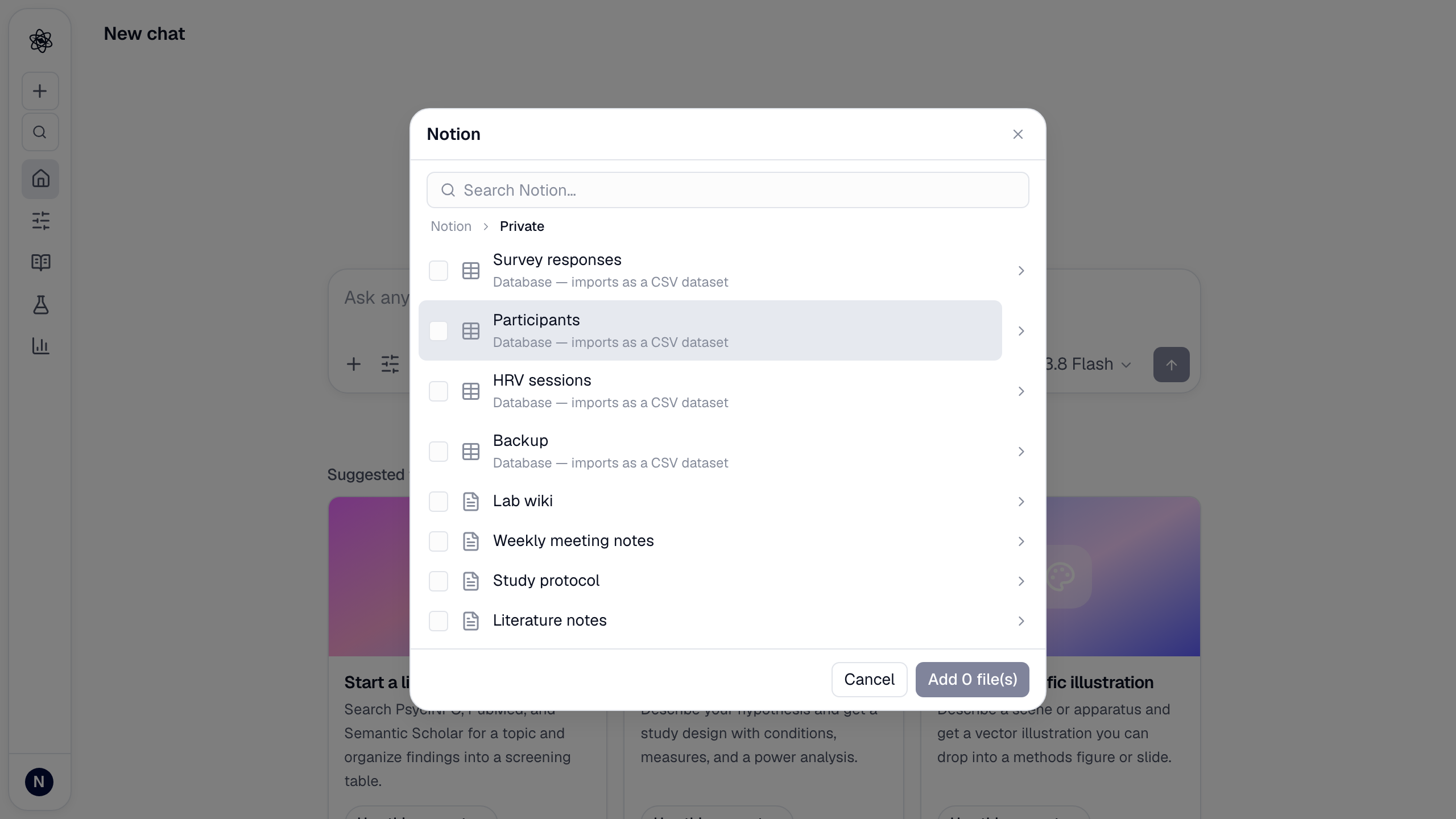Open the bar chart analytics icon
This screenshot has width=1456, height=819.
tap(40, 346)
